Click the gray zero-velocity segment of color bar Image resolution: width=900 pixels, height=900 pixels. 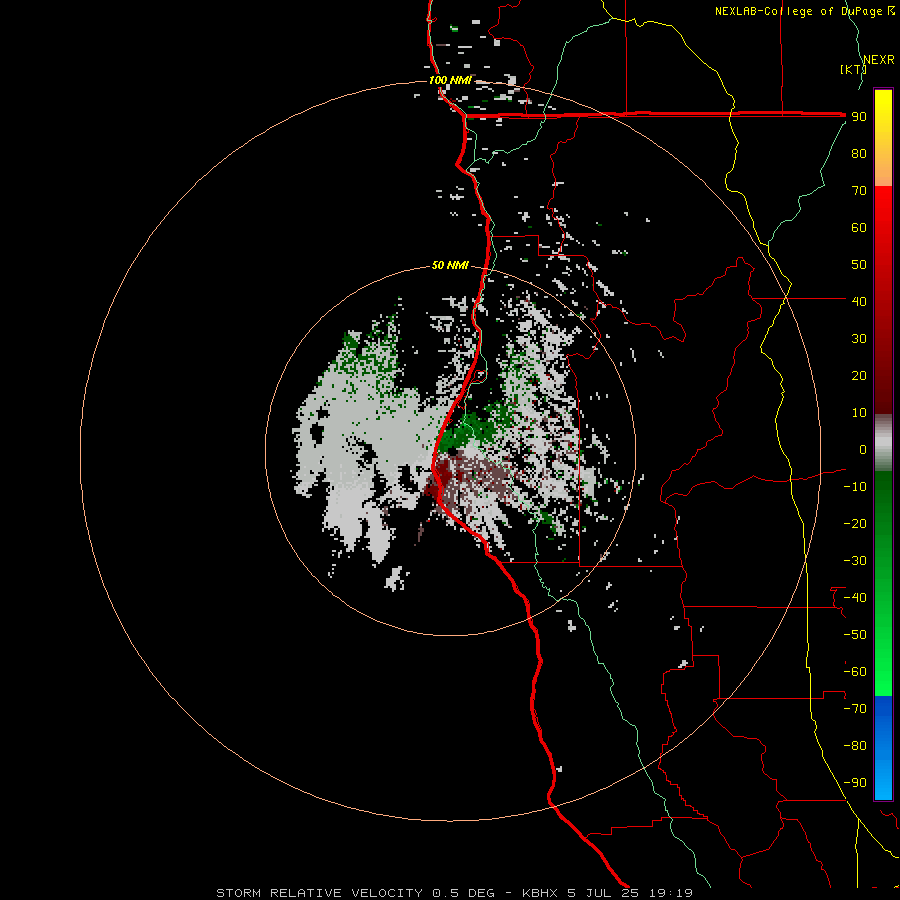(883, 443)
